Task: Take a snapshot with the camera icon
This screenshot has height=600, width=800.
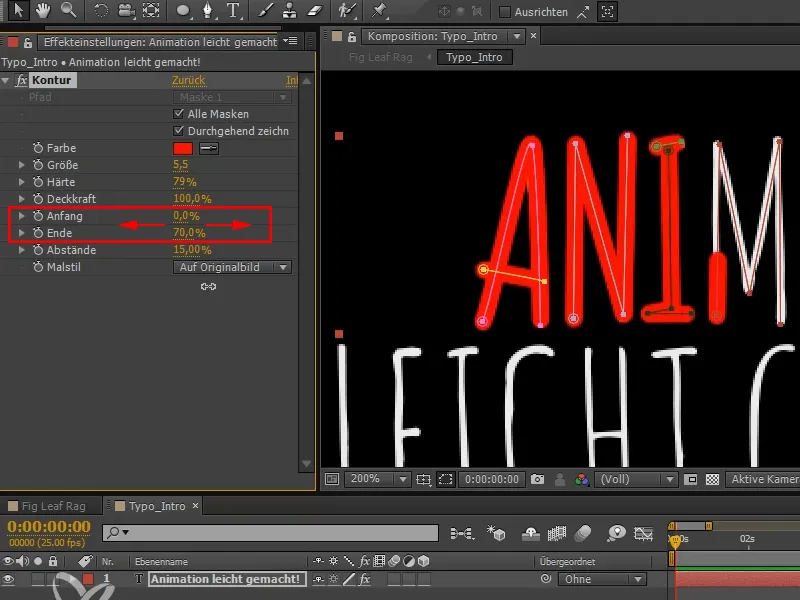Action: pos(537,479)
